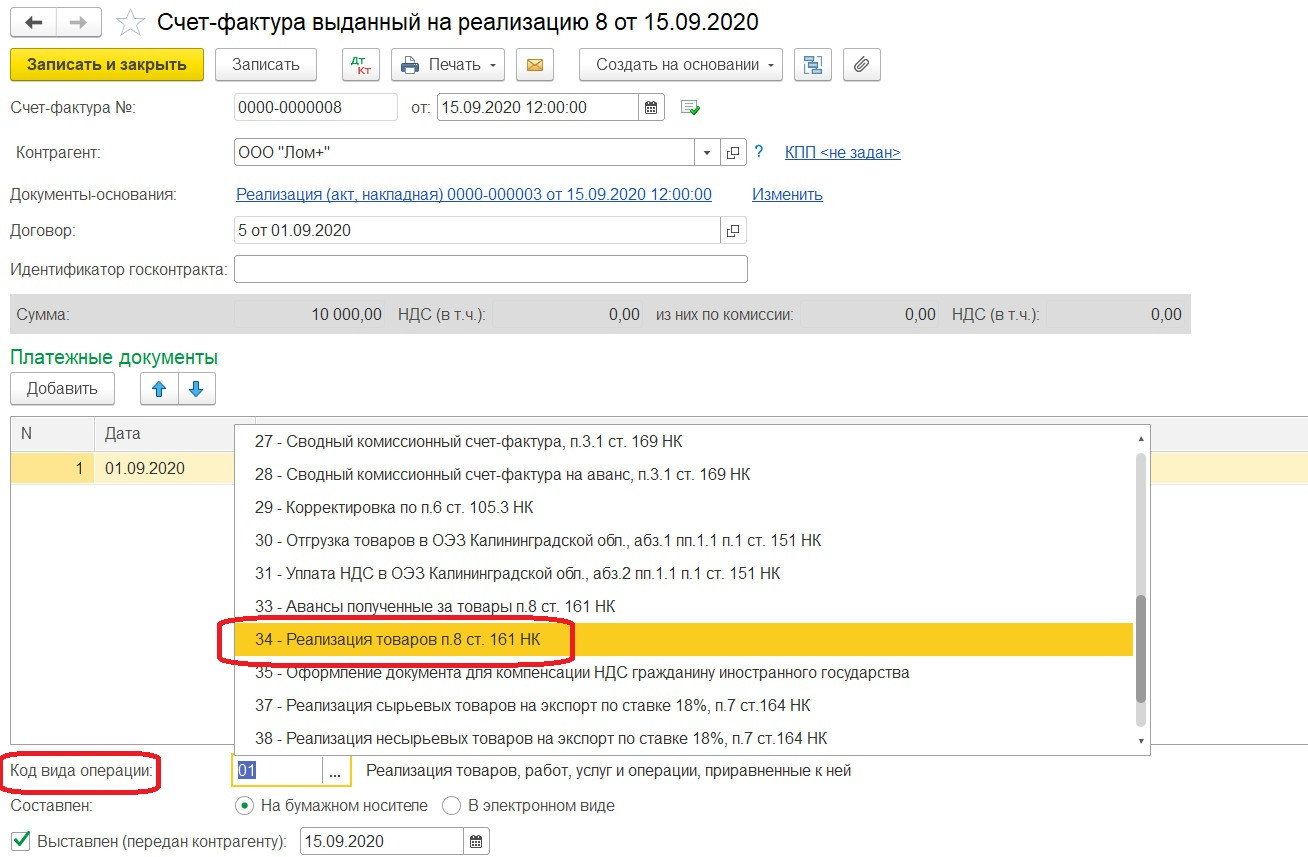Click the question mark help icon

pyautogui.click(x=759, y=152)
